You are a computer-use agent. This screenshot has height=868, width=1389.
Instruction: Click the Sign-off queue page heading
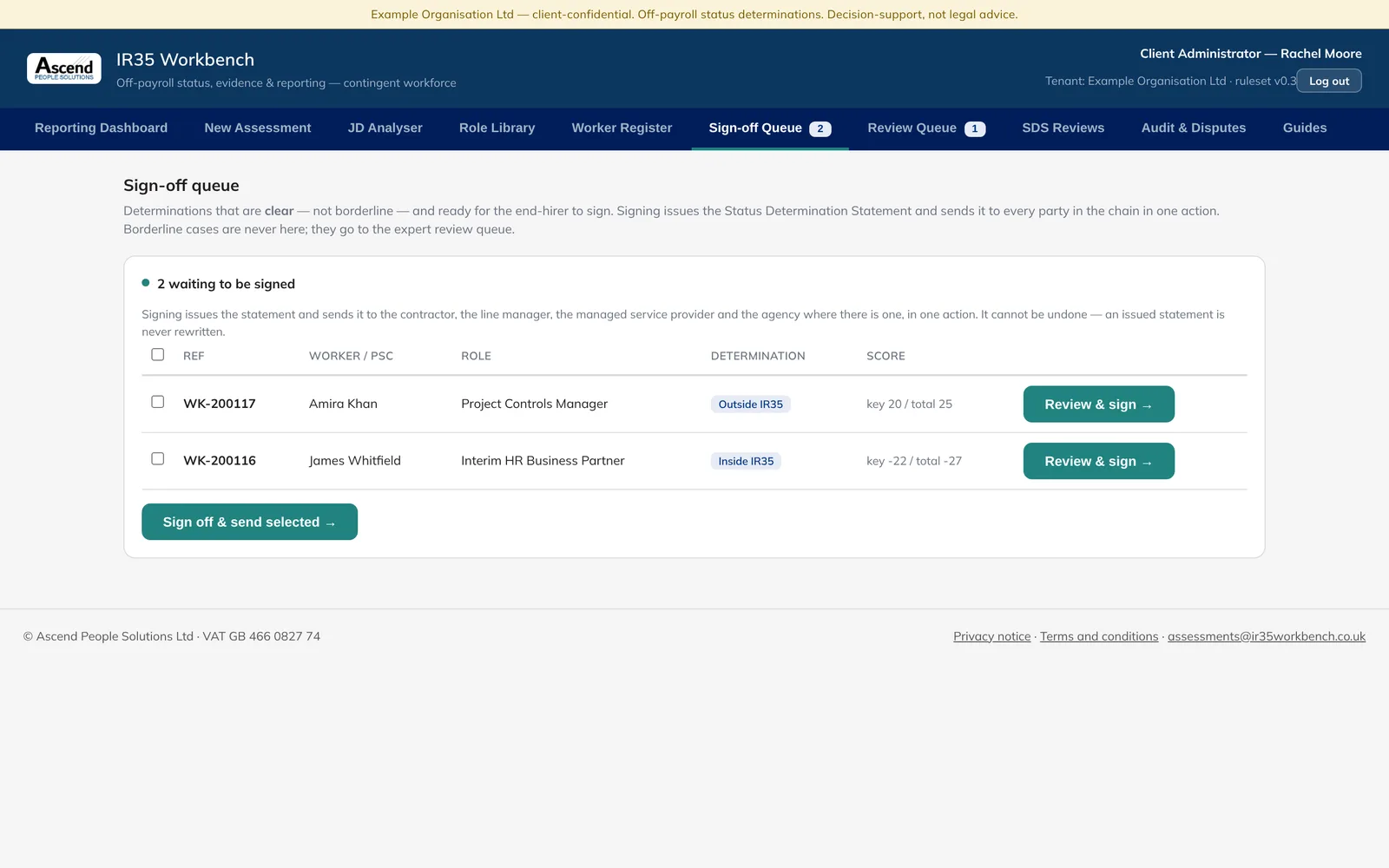pyautogui.click(x=181, y=186)
